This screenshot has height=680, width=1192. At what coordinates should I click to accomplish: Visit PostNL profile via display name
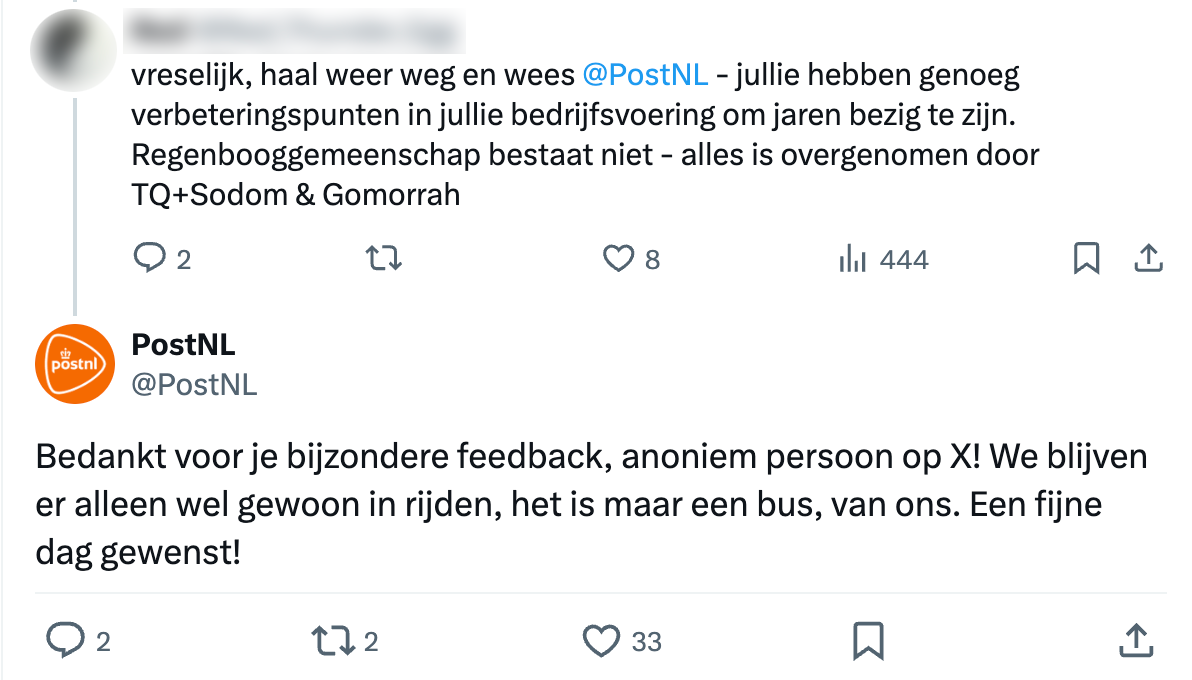coord(183,345)
